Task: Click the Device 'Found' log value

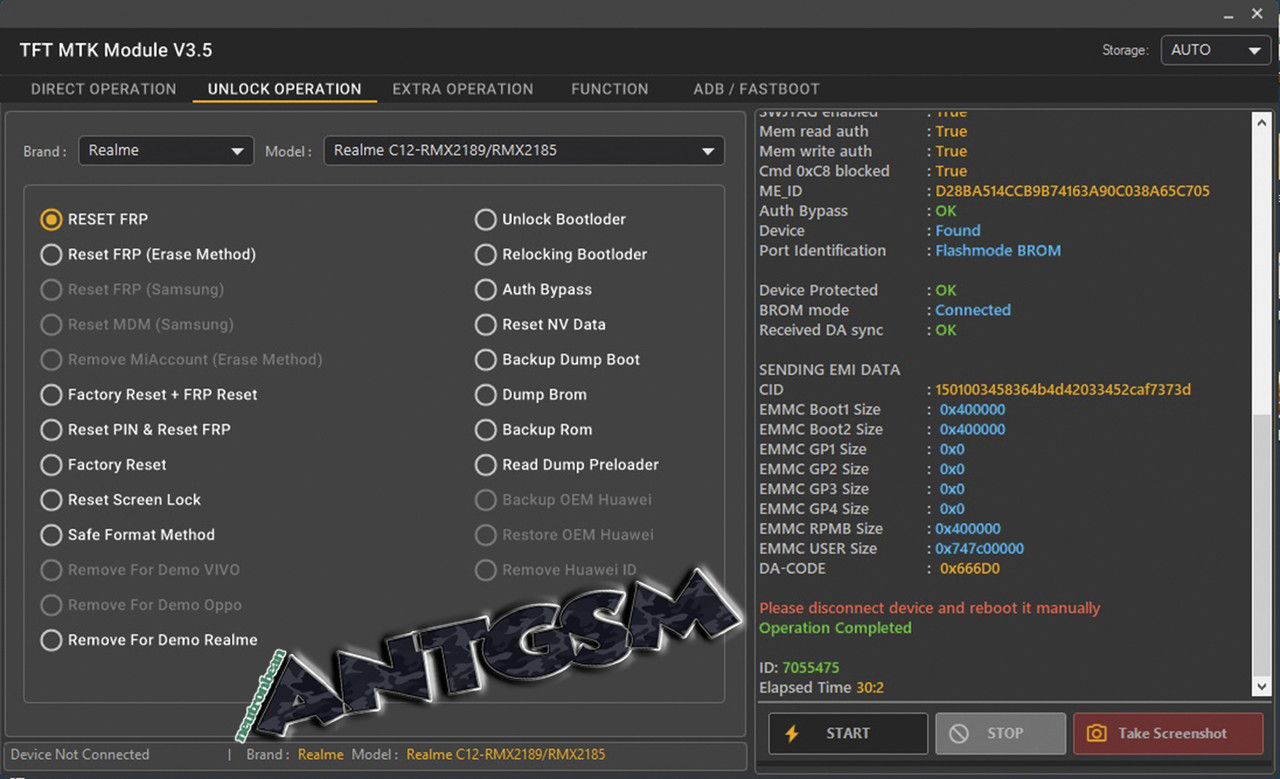Action: tap(958, 230)
